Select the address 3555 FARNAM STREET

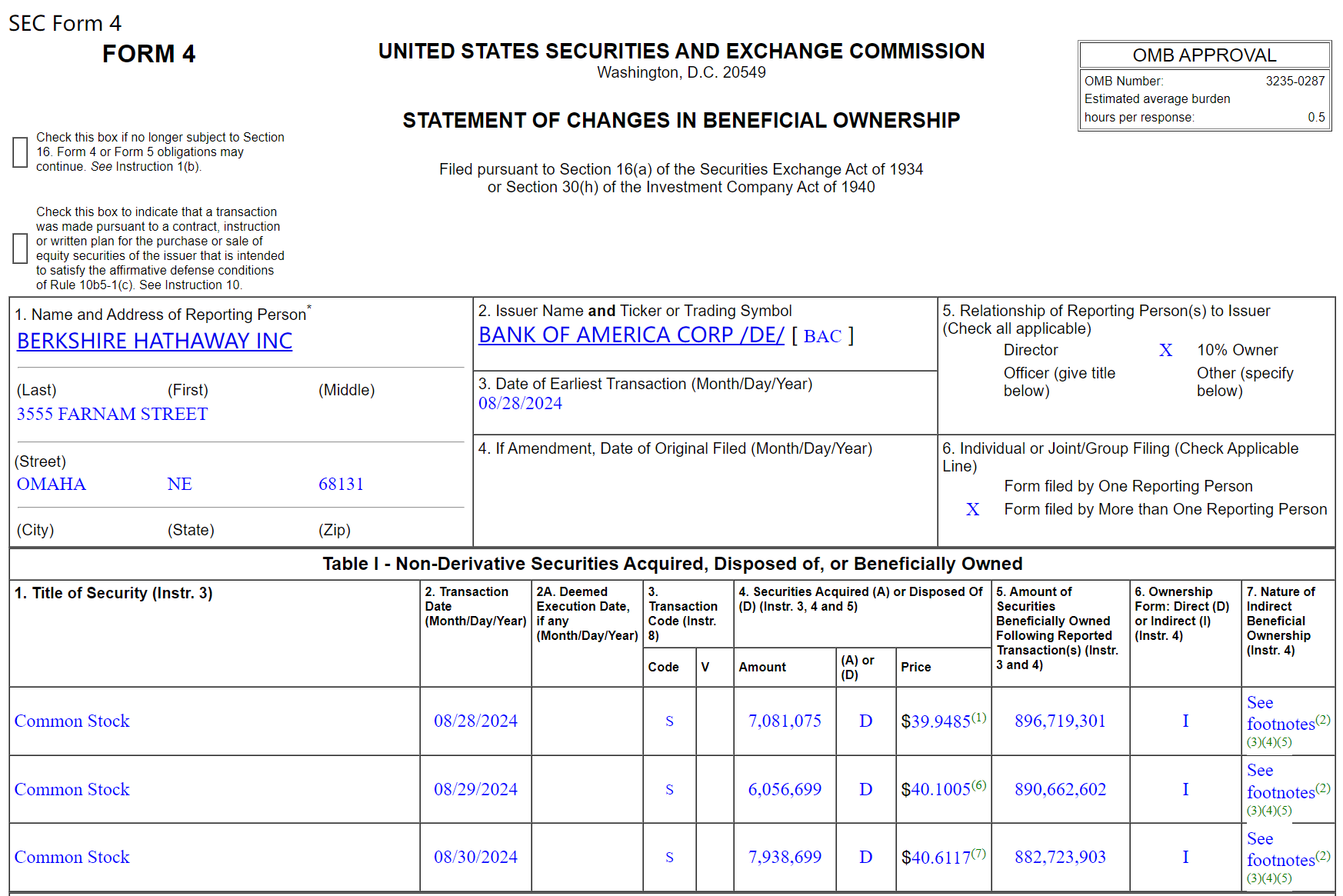(x=112, y=414)
